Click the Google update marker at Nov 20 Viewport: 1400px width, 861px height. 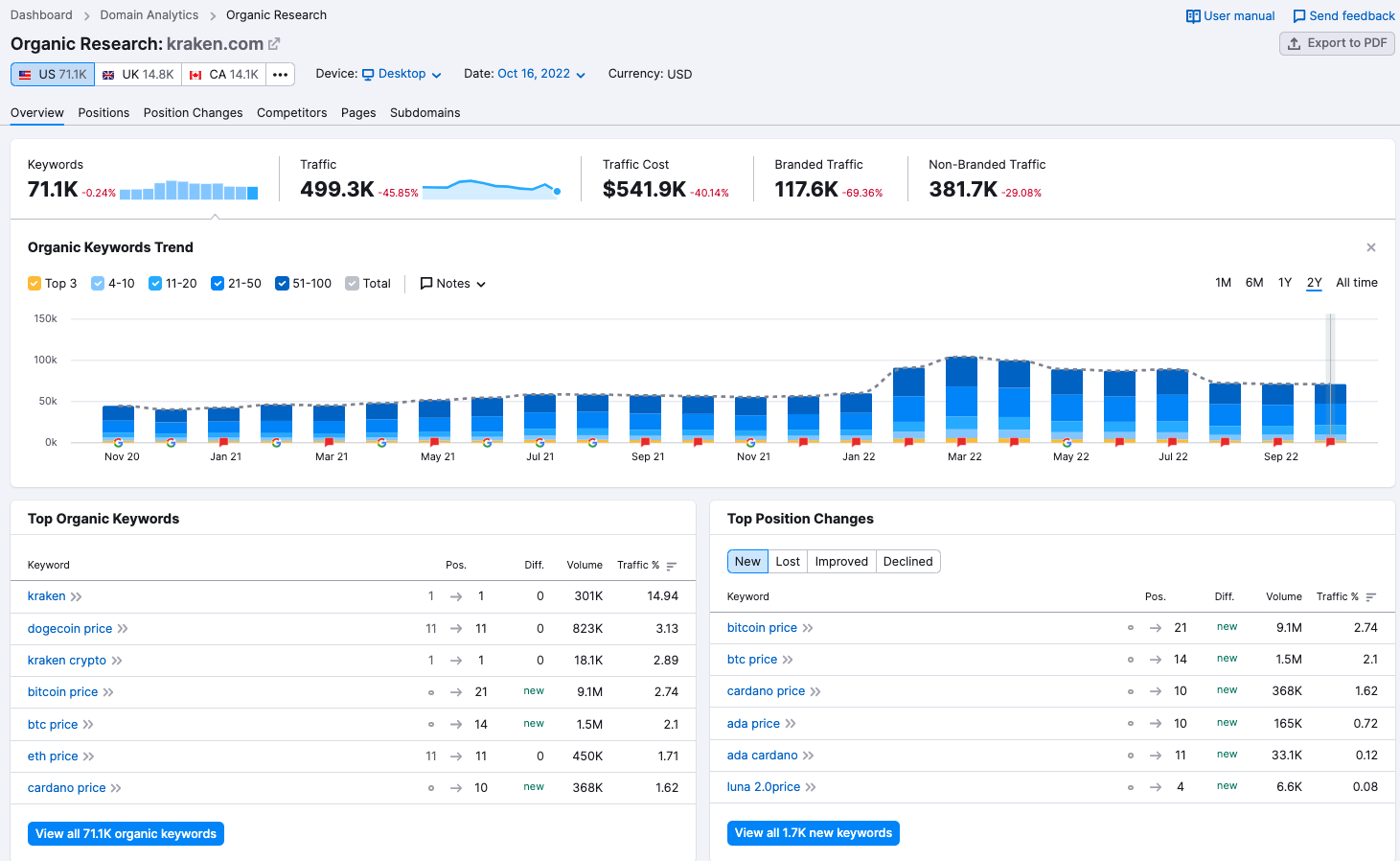click(x=118, y=443)
